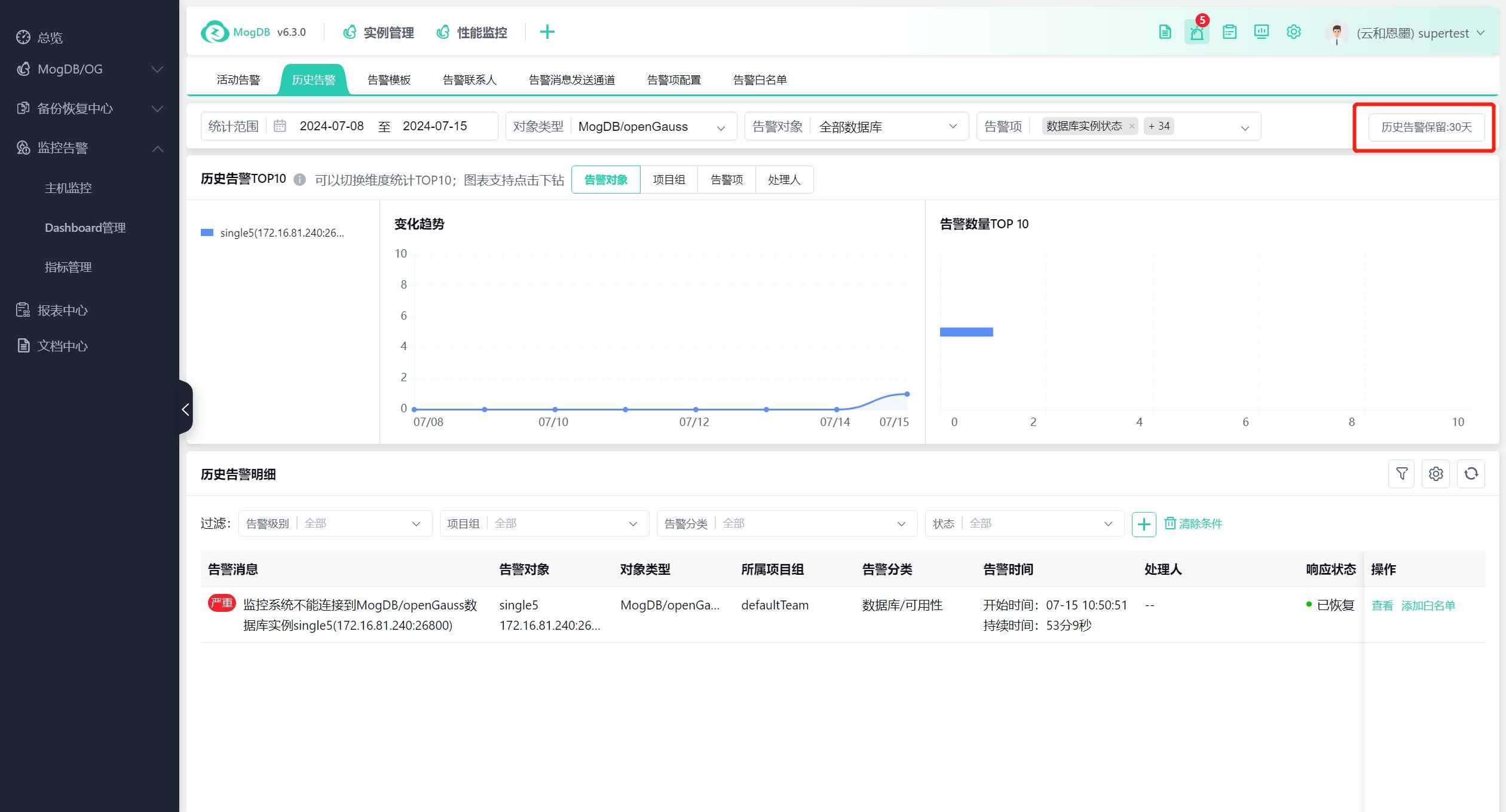This screenshot has height=812, width=1506.
Task: Click the 07/15 data point on trend line
Action: 907,394
